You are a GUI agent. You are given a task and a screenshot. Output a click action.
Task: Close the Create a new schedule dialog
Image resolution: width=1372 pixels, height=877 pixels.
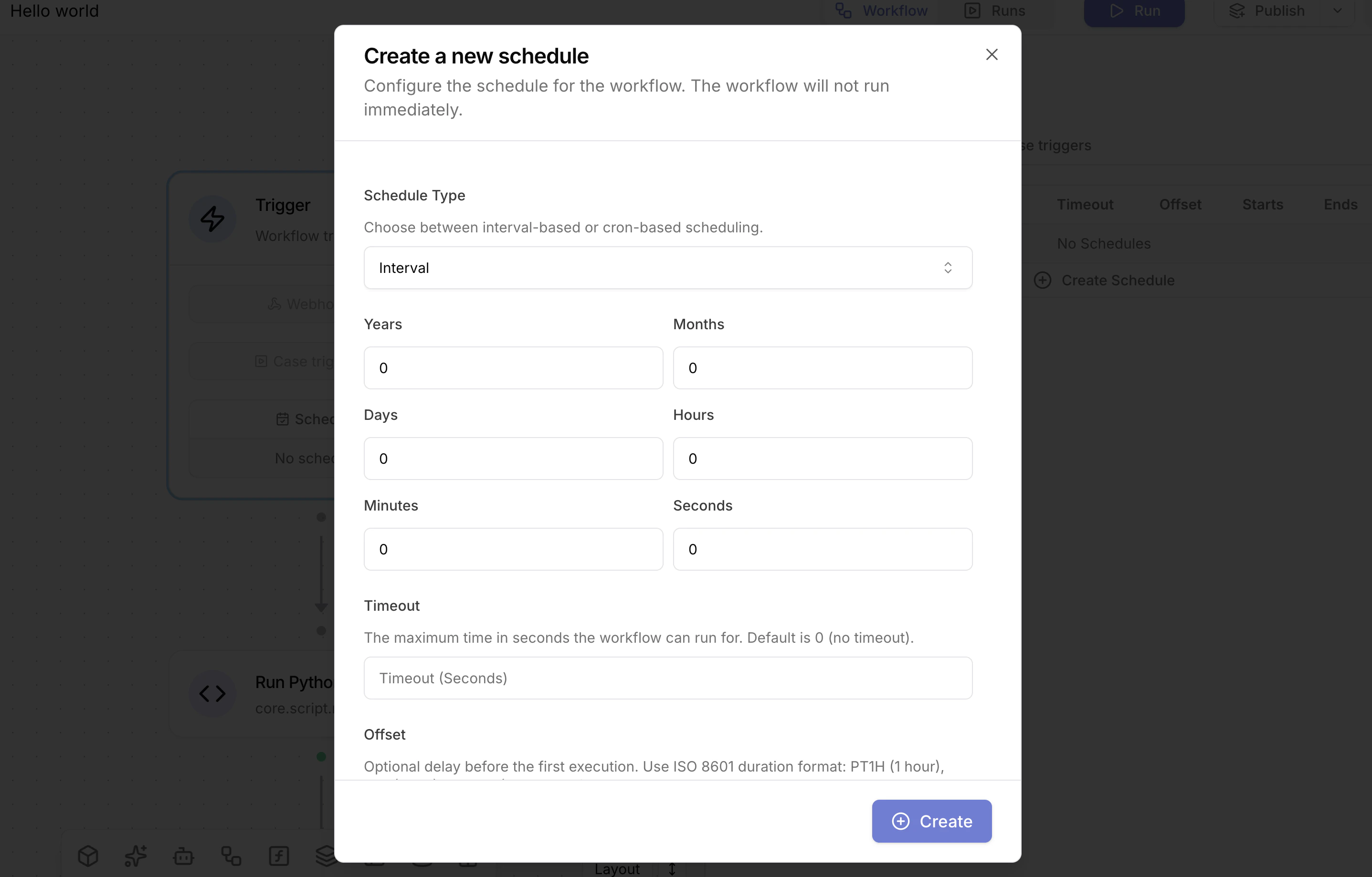992,54
